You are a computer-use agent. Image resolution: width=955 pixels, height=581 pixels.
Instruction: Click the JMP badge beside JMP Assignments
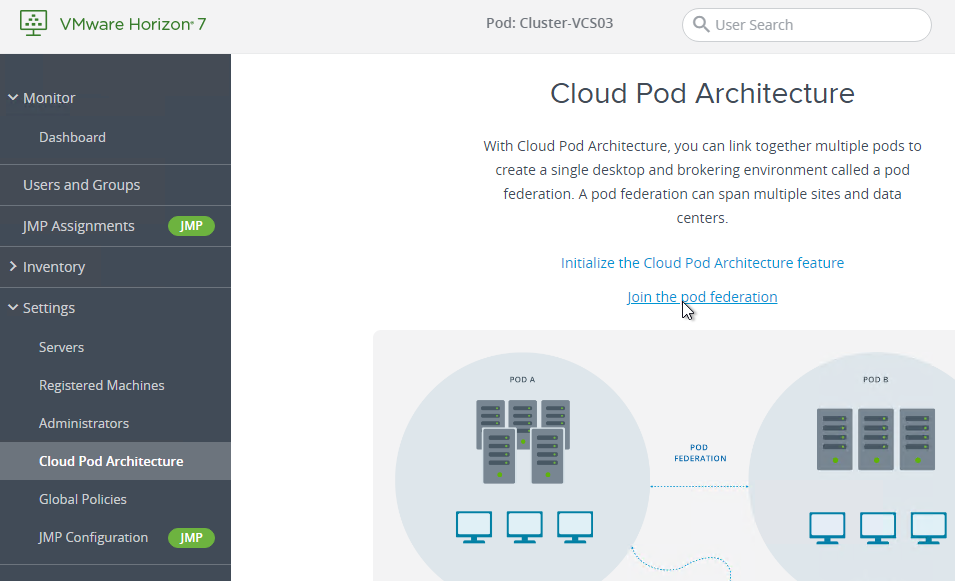191,226
